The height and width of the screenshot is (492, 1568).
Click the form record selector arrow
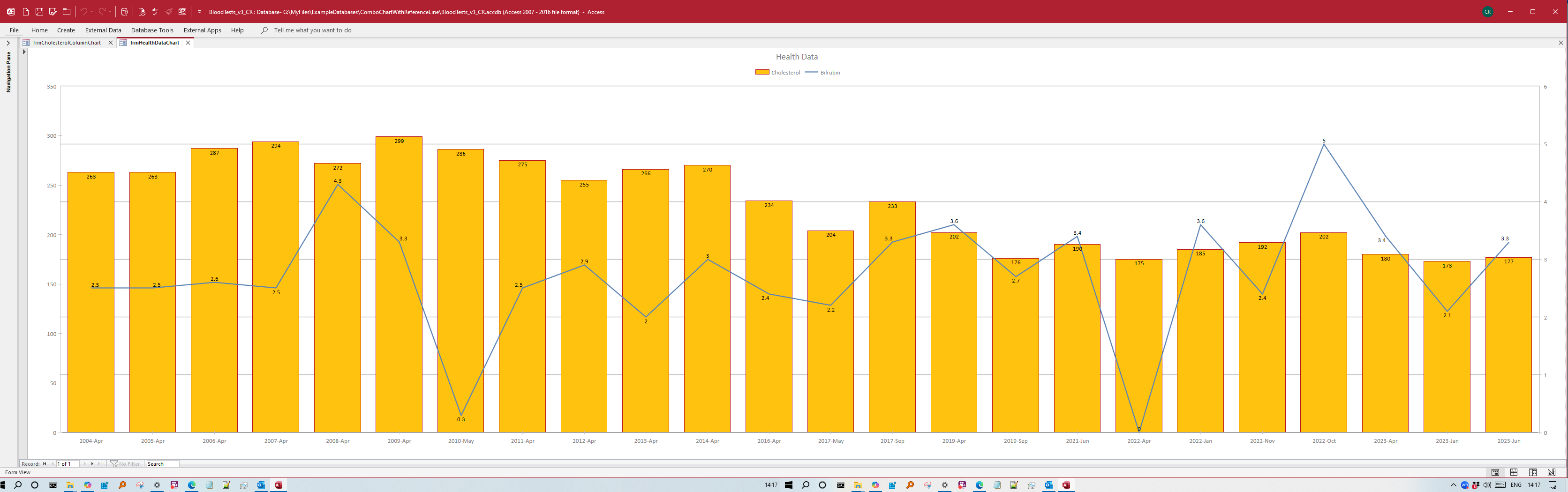24,52
